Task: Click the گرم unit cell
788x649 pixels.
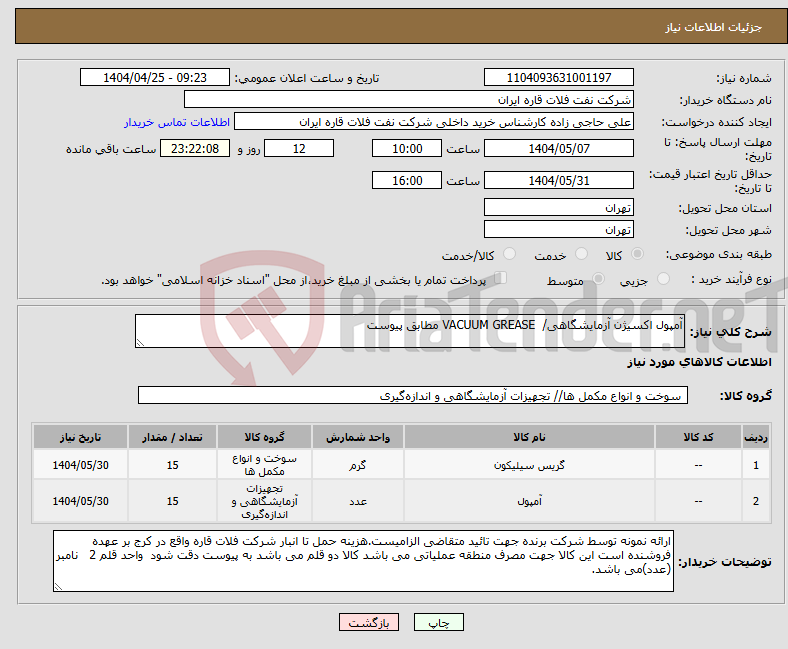Action: 358,465
